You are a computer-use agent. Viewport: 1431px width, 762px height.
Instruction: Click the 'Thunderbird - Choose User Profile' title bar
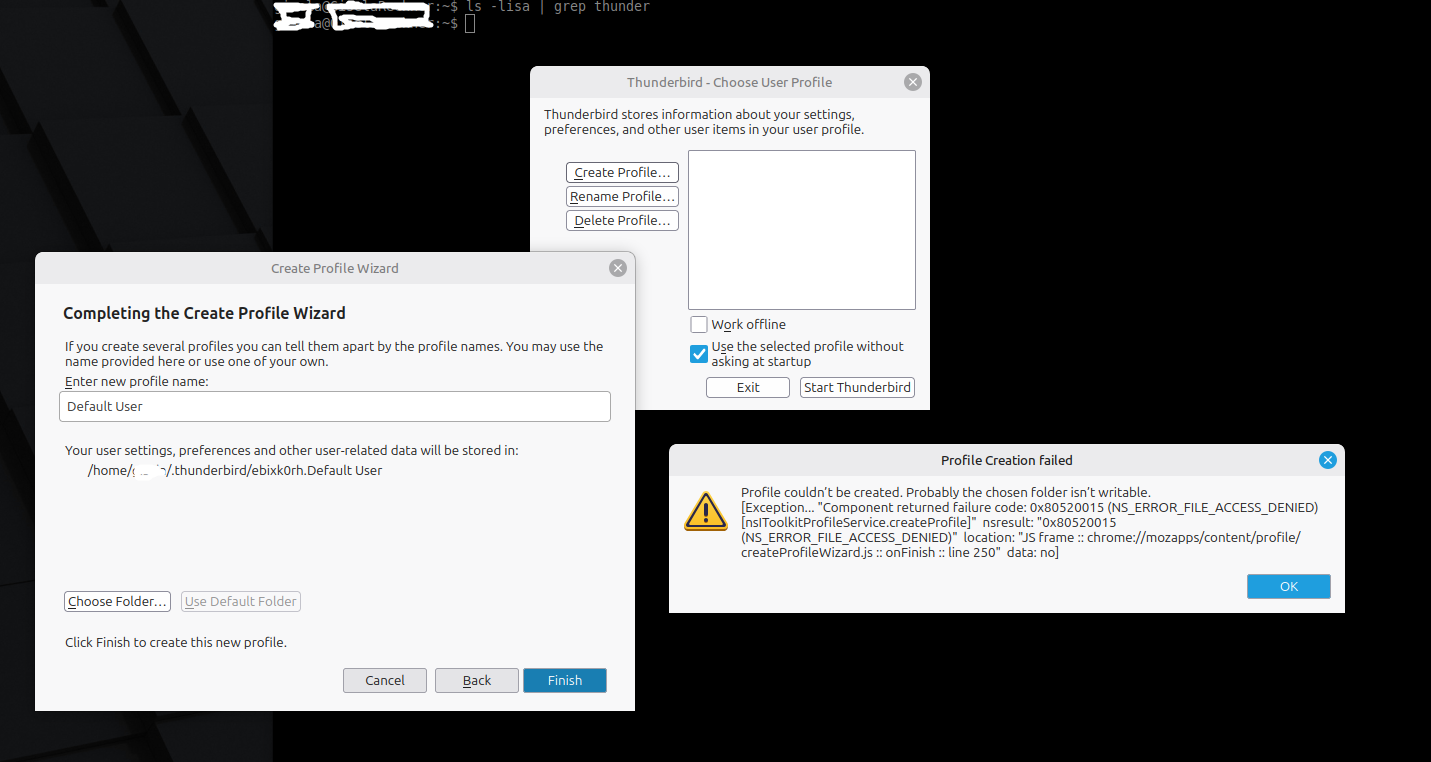[x=730, y=82]
